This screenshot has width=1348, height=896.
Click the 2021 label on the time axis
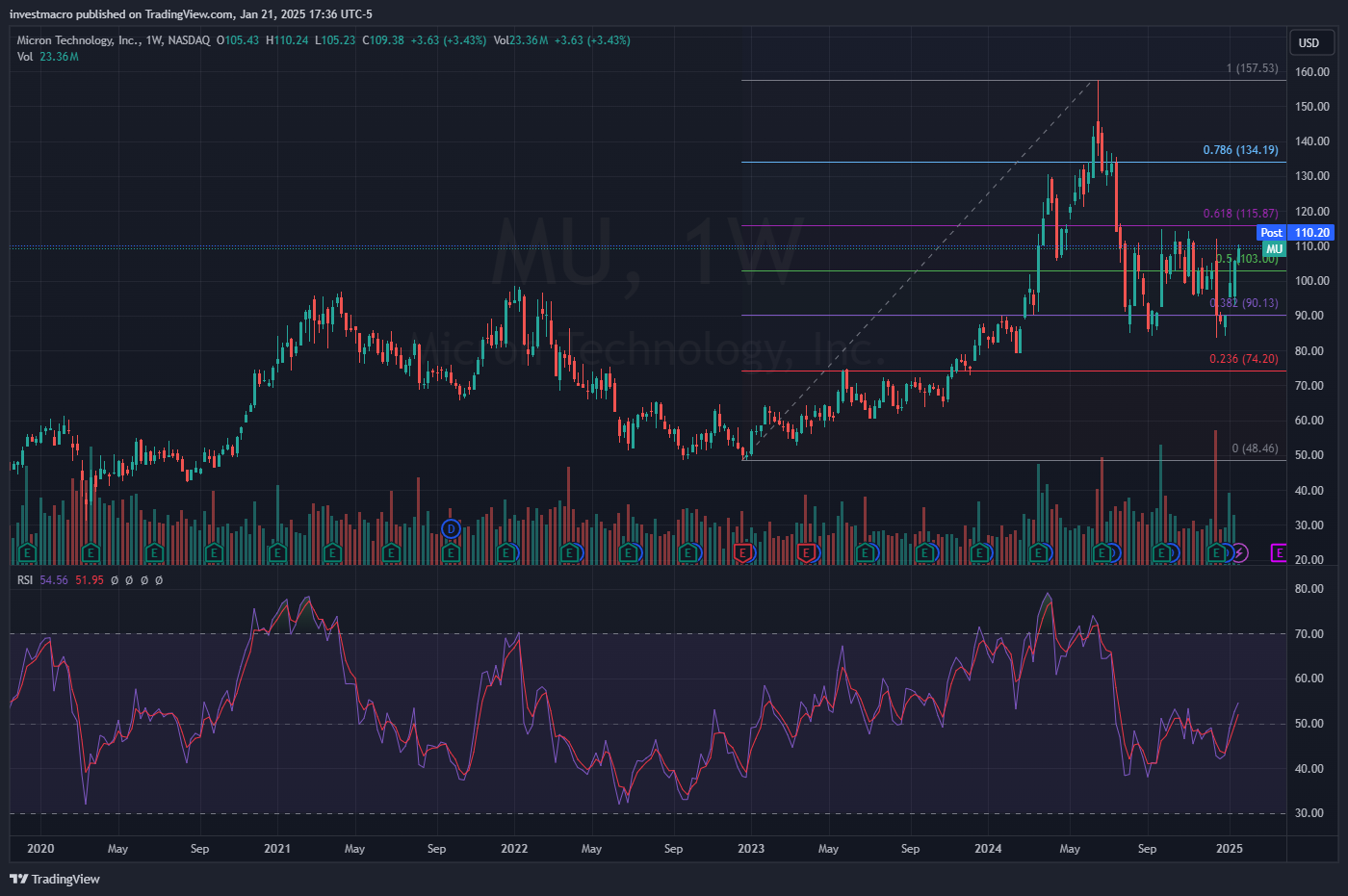click(277, 849)
